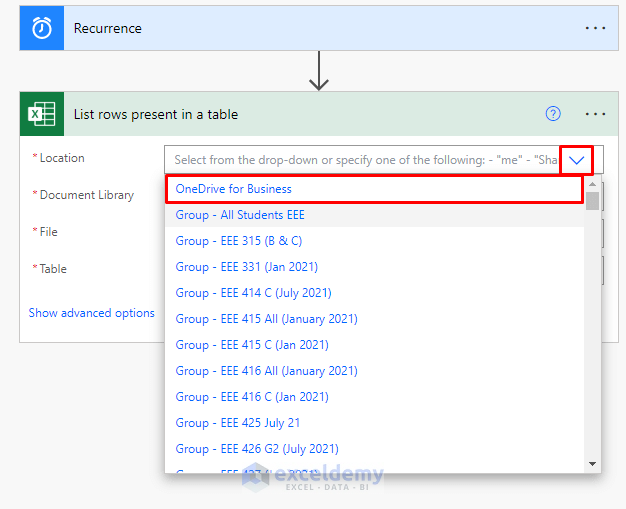Screen dimensions: 626x509
Task: Open the List rows step ellipsis menu
Action: coord(595,114)
